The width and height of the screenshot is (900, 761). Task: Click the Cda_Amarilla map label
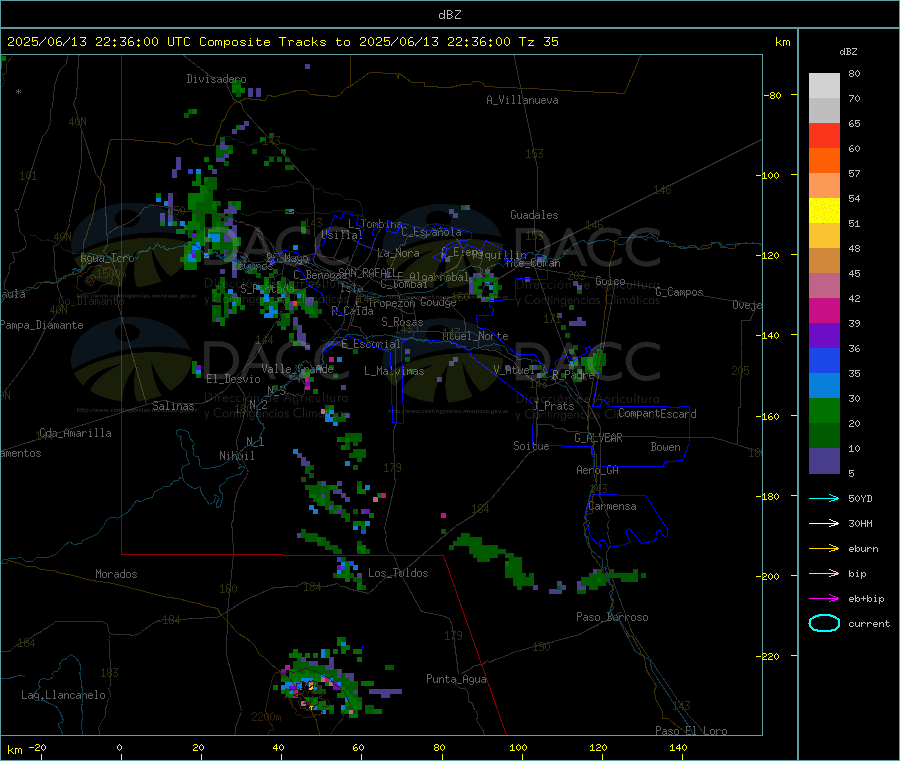coord(75,433)
